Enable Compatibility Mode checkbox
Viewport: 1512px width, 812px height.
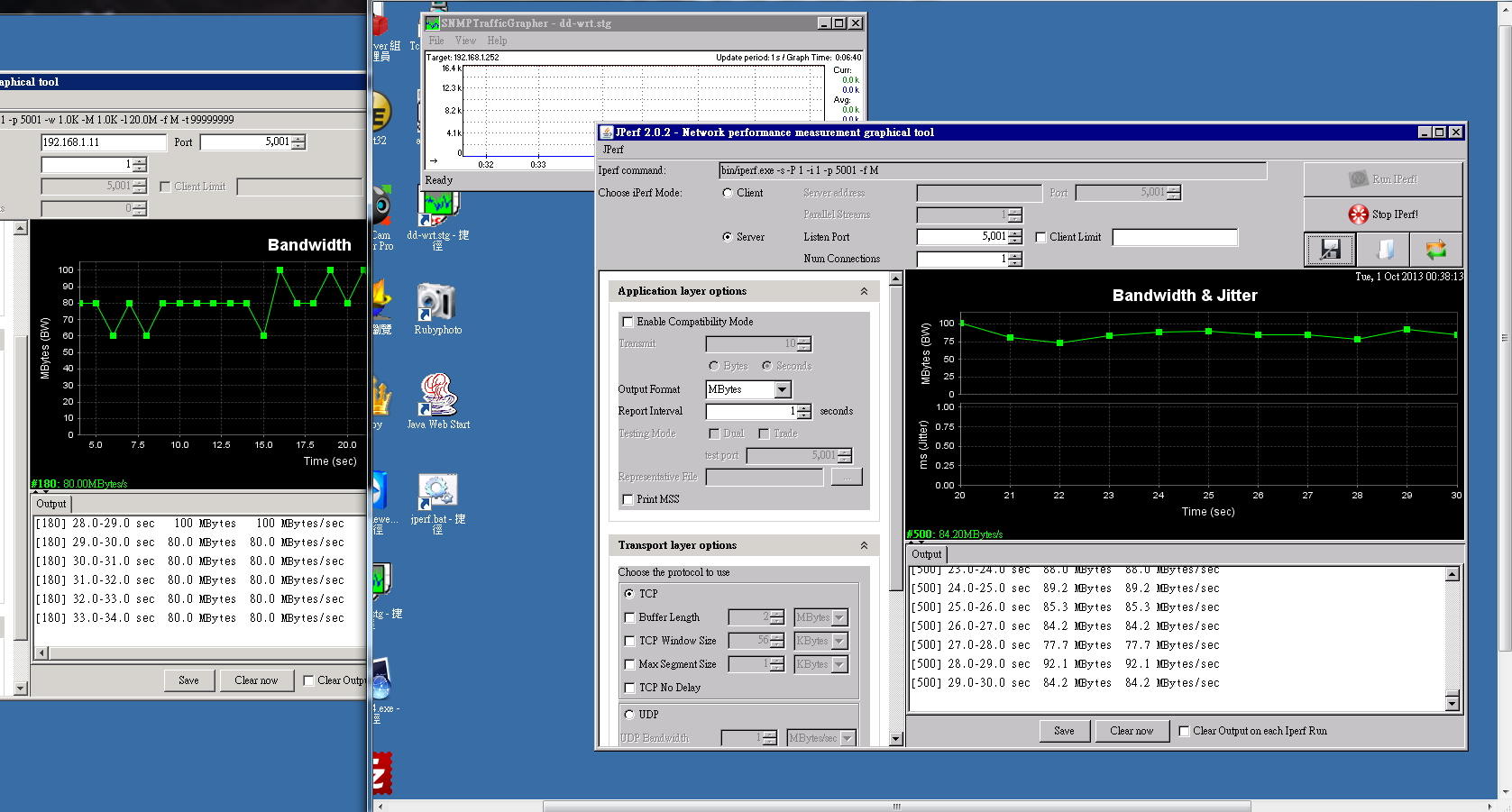[x=628, y=322]
